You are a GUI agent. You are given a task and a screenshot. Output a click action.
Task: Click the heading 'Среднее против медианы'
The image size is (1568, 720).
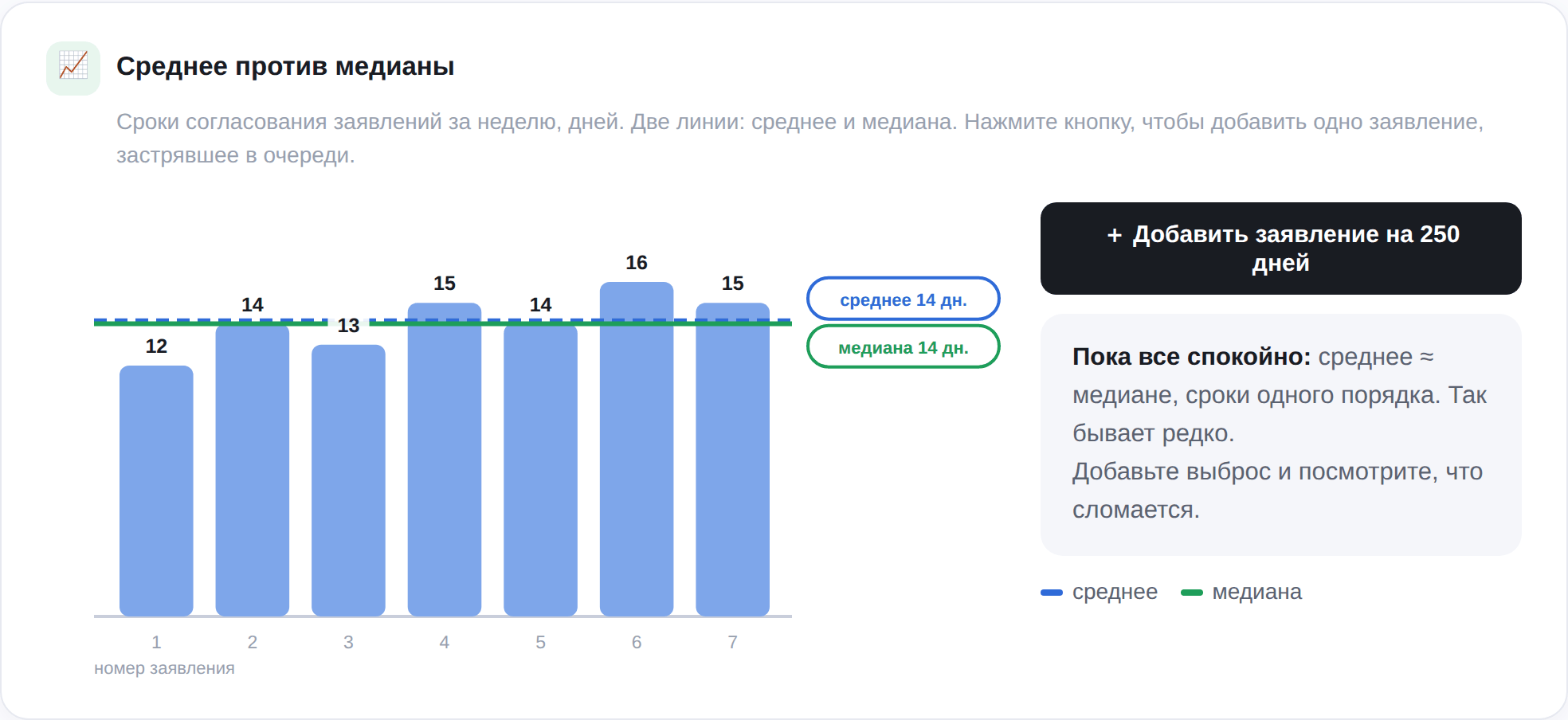coord(285,66)
